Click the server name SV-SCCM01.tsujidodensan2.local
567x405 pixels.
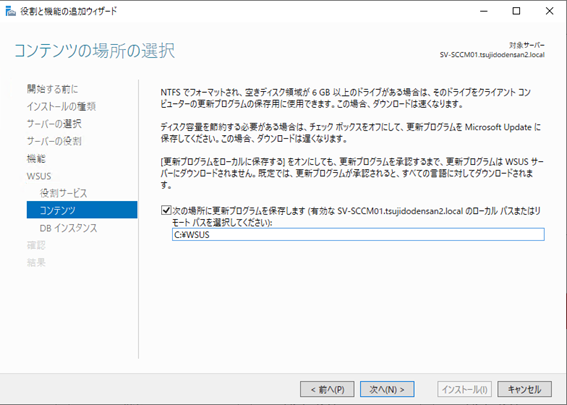click(x=492, y=55)
